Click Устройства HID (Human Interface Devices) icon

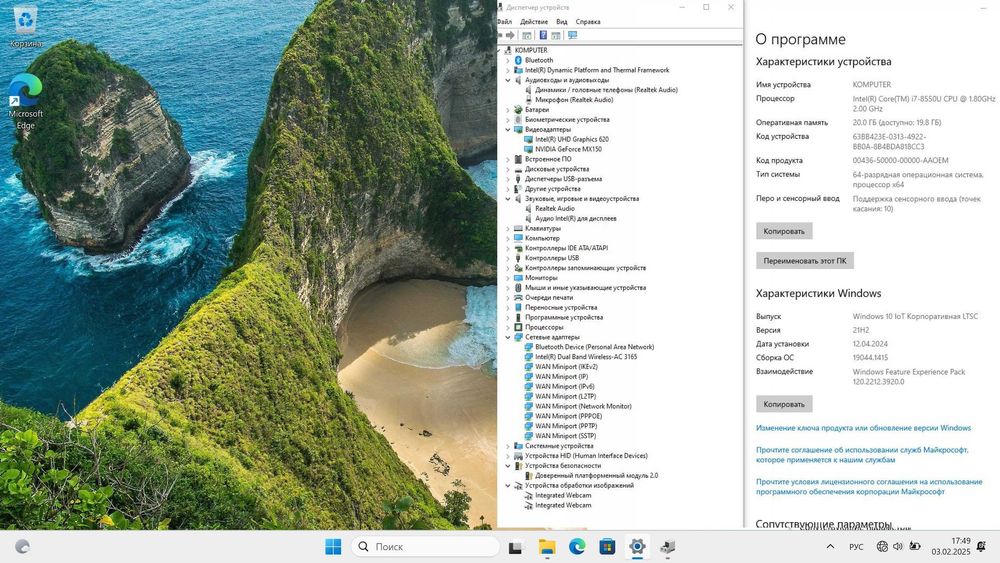(x=518, y=455)
